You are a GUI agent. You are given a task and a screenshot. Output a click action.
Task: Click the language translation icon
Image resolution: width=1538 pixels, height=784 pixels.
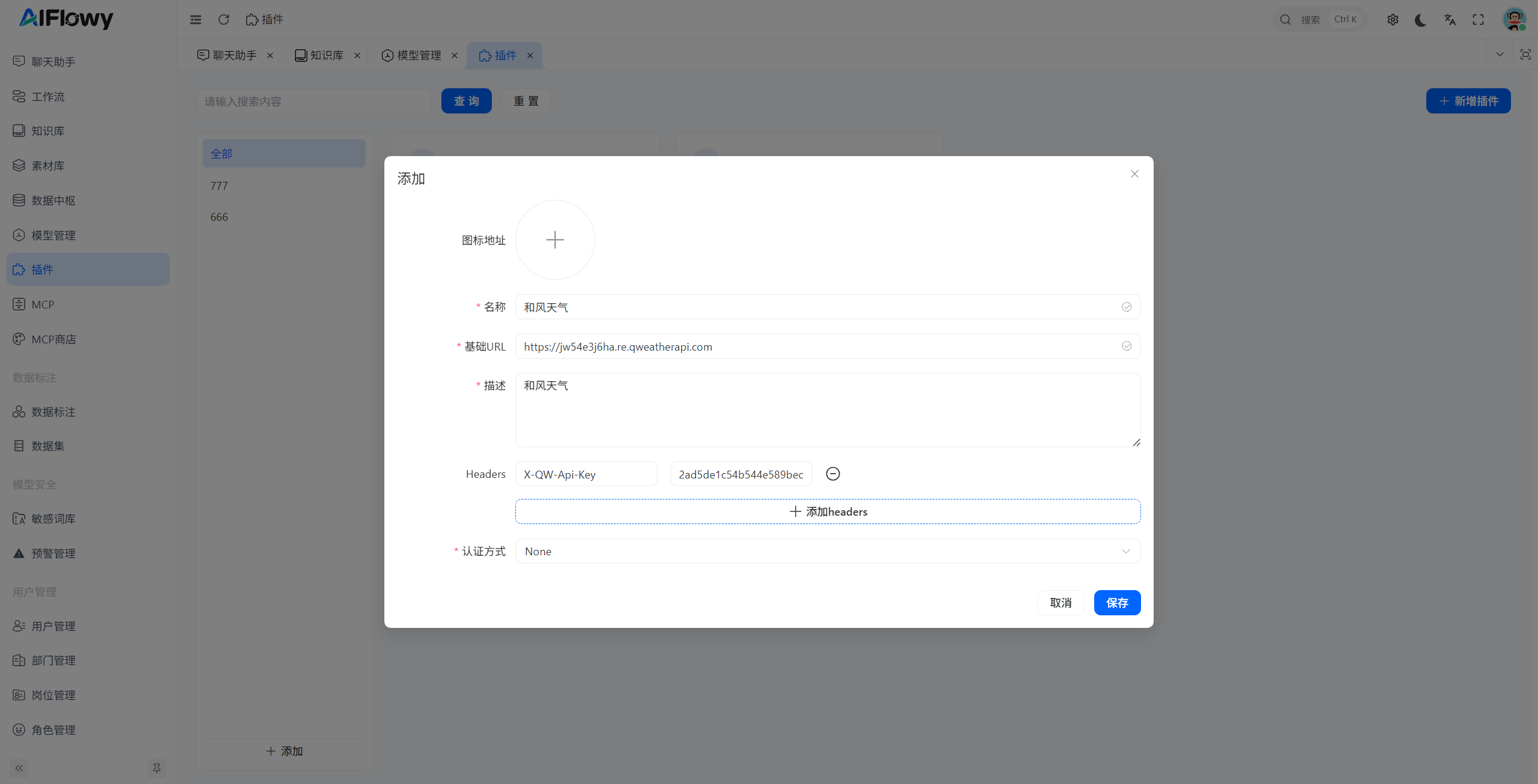[1450, 19]
